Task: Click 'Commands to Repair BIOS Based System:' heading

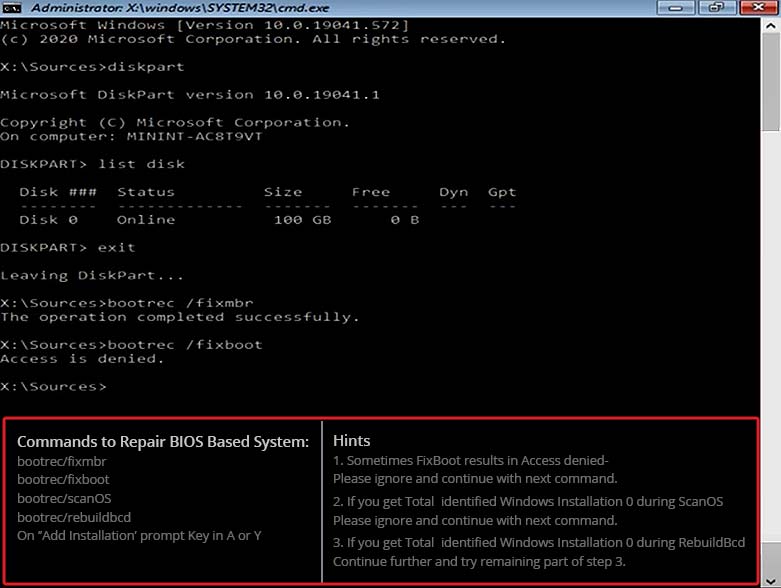Action: click(163, 442)
